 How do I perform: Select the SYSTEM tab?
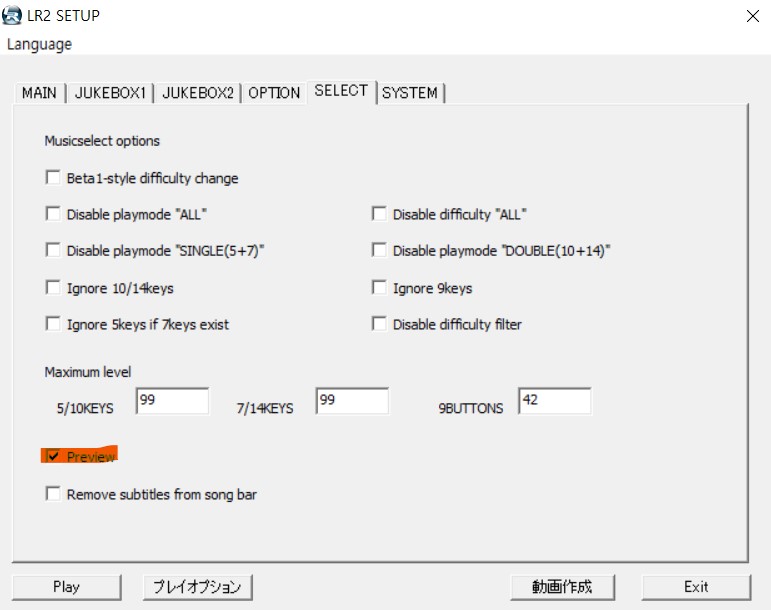(409, 93)
